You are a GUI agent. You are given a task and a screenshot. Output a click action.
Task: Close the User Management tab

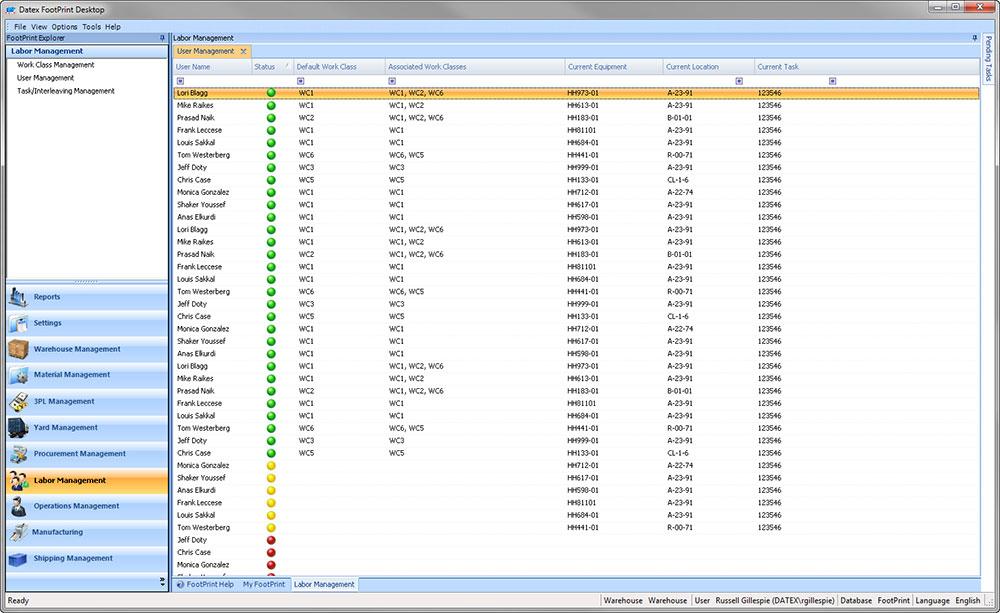click(x=243, y=51)
